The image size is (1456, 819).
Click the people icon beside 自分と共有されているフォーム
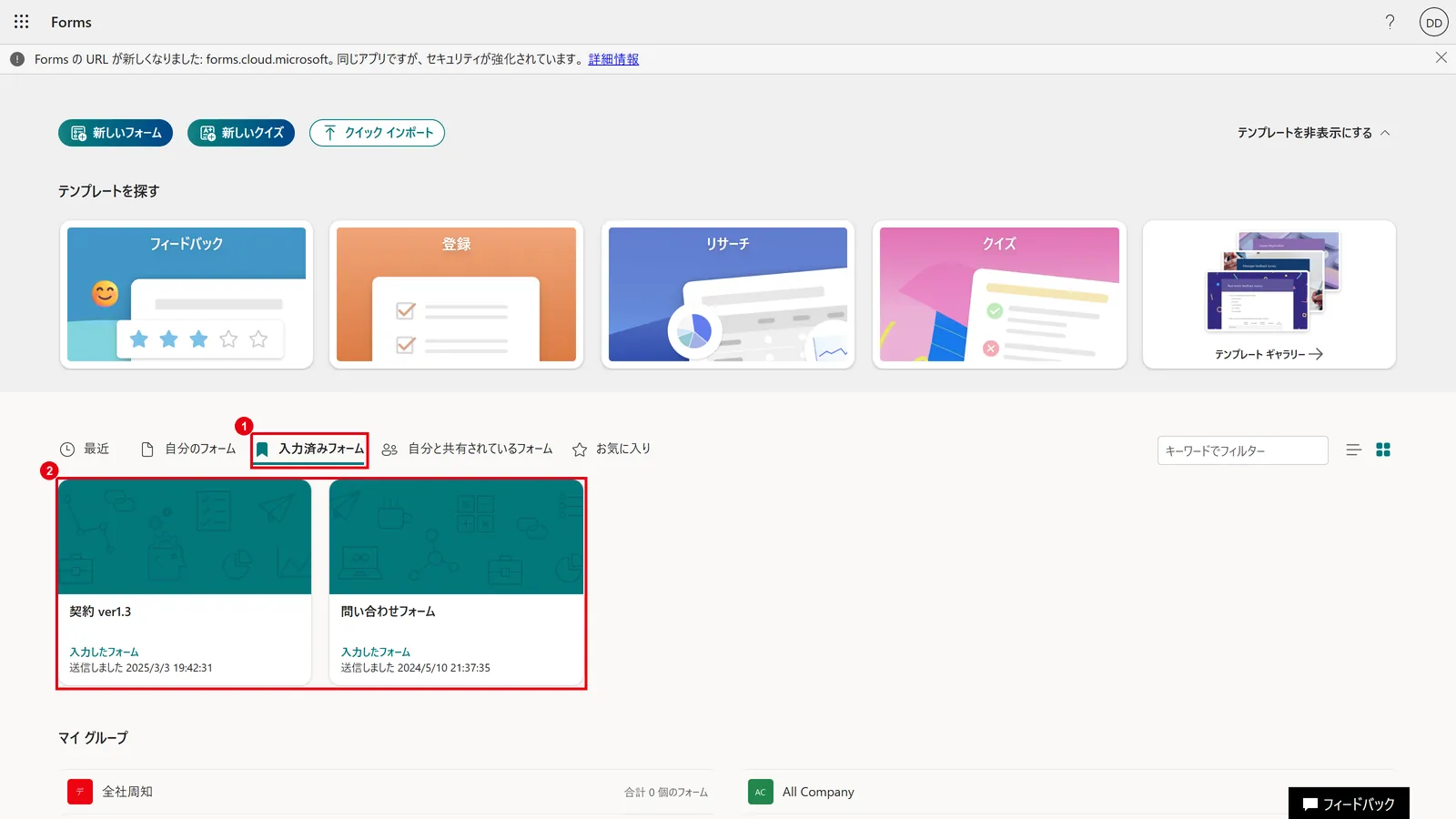[389, 450]
